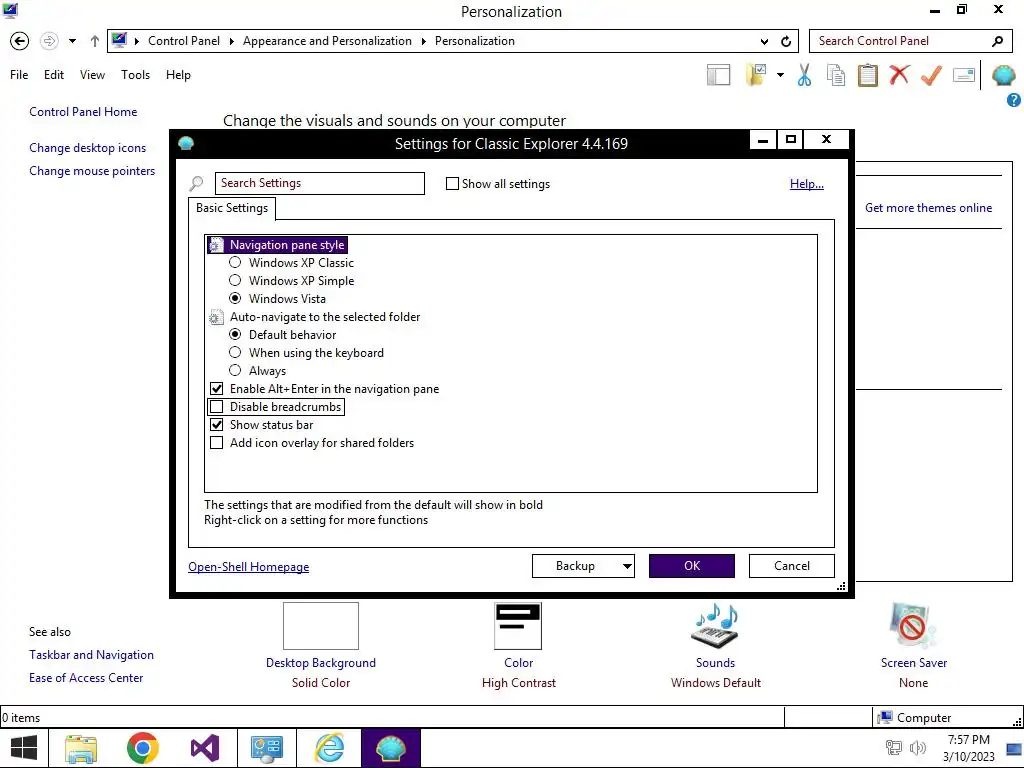Open Ease of Access Center link
Screen dimensions: 1024x768
tap(86, 678)
